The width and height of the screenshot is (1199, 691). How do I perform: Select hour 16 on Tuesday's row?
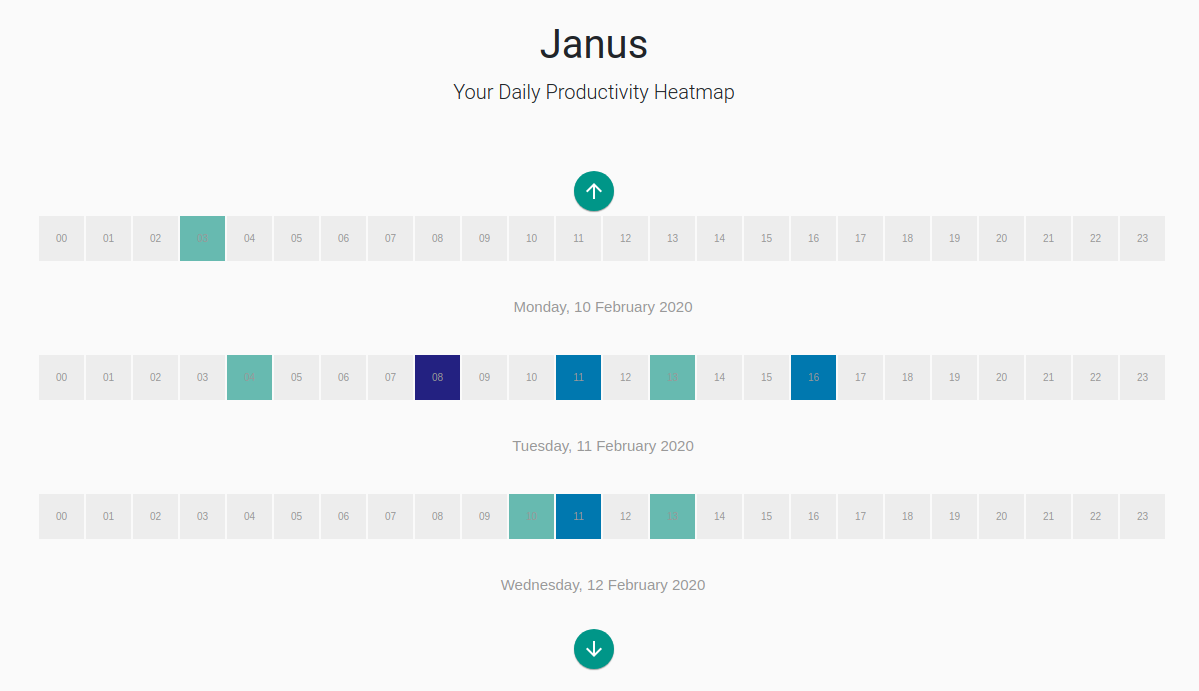pyautogui.click(x=813, y=377)
